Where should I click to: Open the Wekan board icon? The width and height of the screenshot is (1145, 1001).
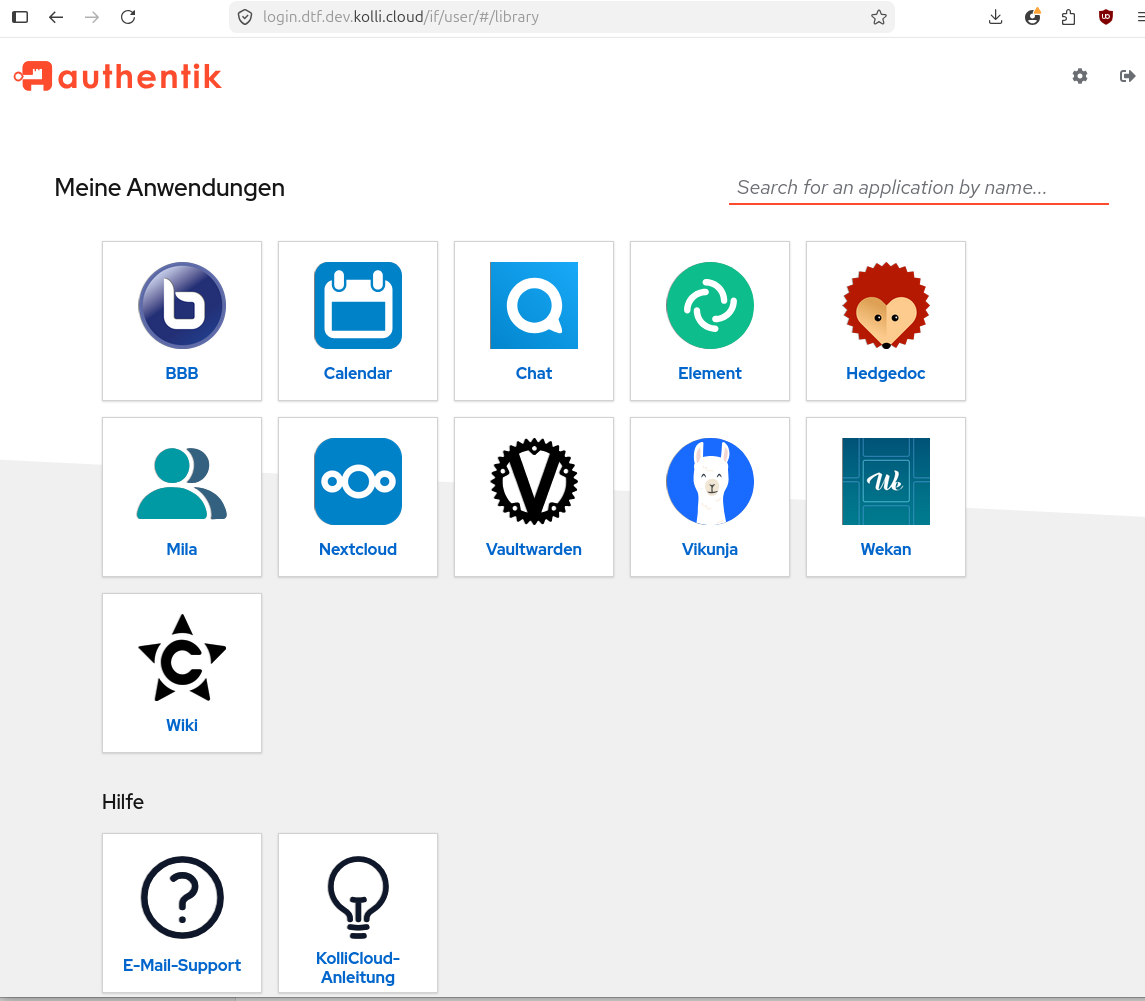[886, 481]
